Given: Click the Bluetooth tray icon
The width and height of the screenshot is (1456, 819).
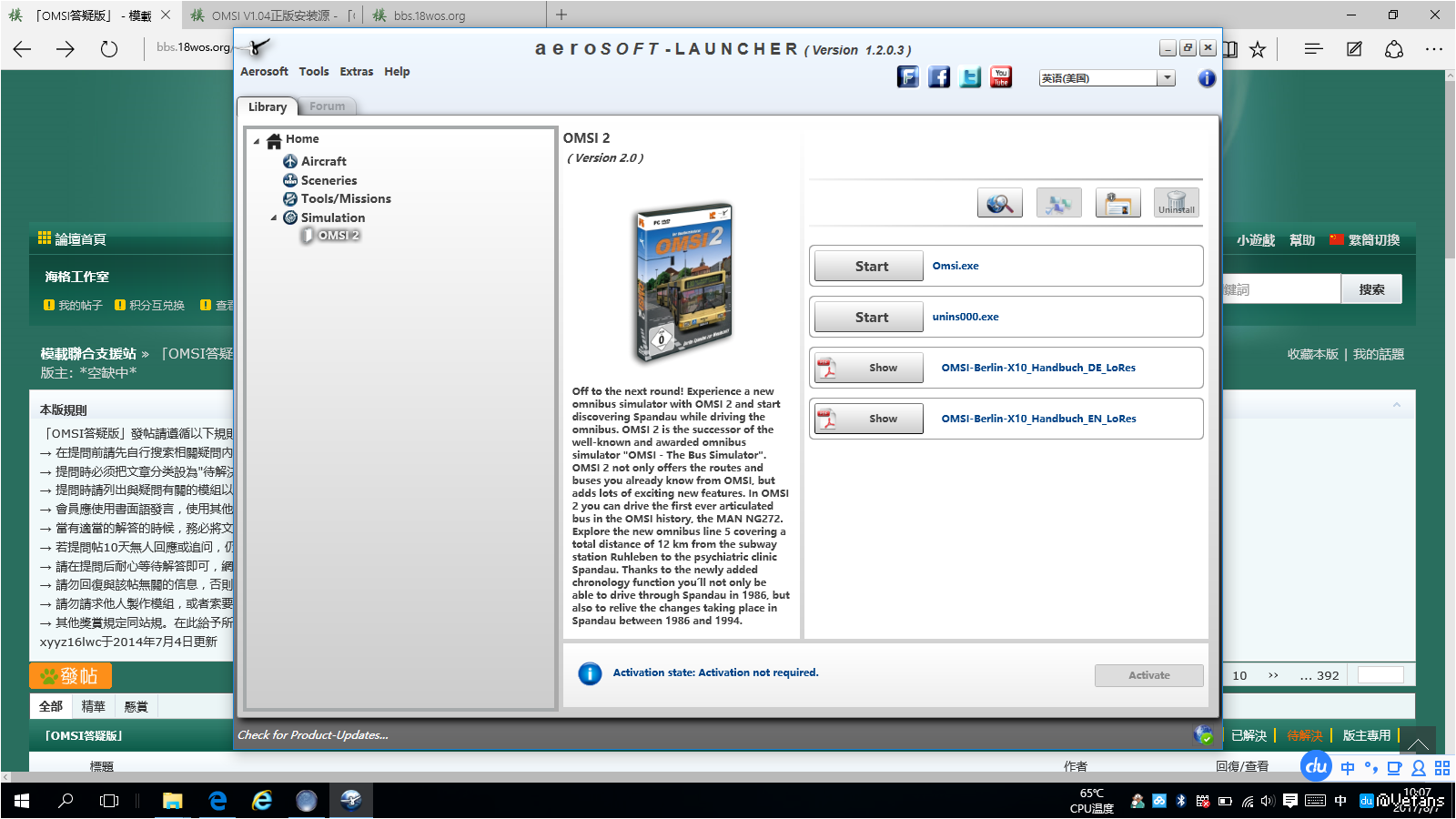Looking at the screenshot, I should [x=1181, y=801].
